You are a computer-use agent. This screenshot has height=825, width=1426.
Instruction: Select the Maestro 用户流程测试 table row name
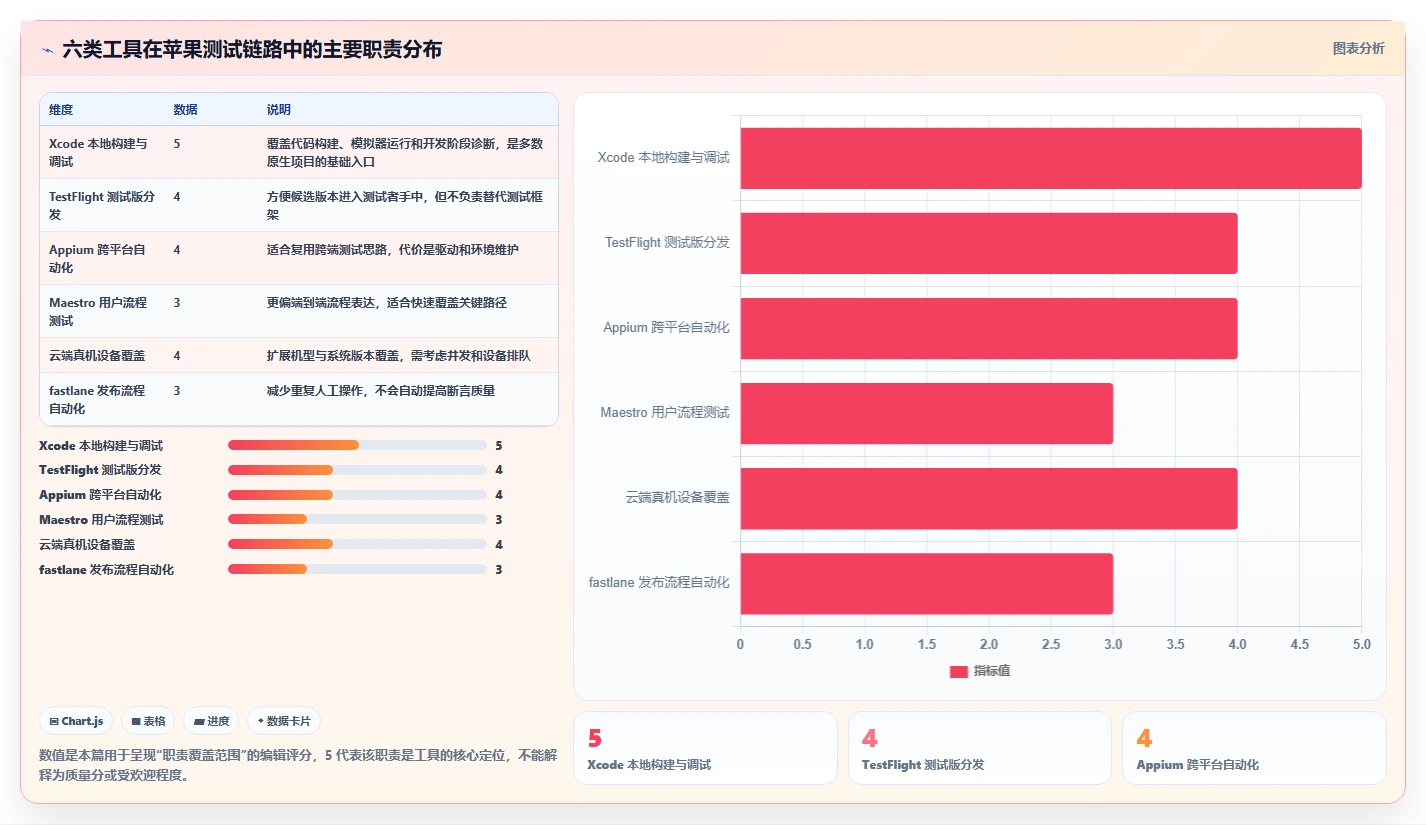(x=98, y=311)
